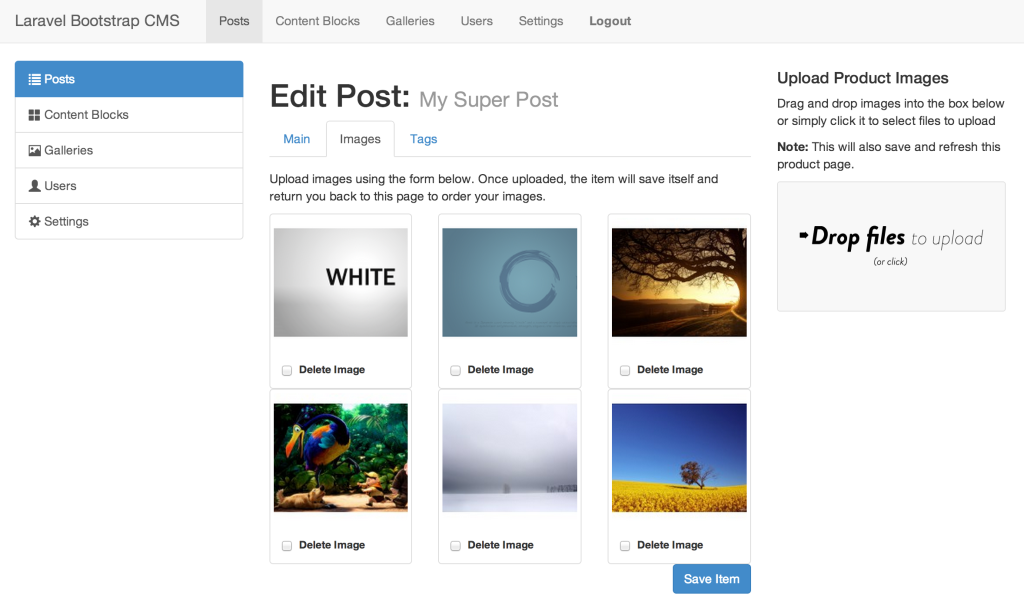This screenshot has width=1024, height=611.
Task: Click the Settings gear icon in sidebar
Action: [35, 221]
